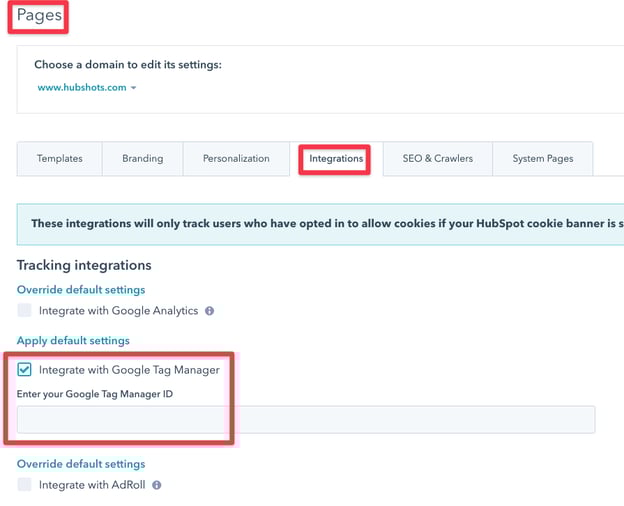
Task: Switch to the Templates tab
Action: 60,159
